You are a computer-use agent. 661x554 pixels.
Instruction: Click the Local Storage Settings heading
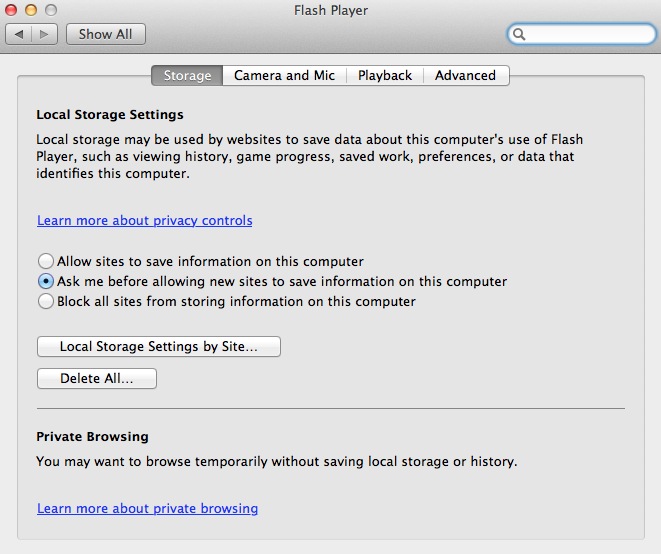110,115
